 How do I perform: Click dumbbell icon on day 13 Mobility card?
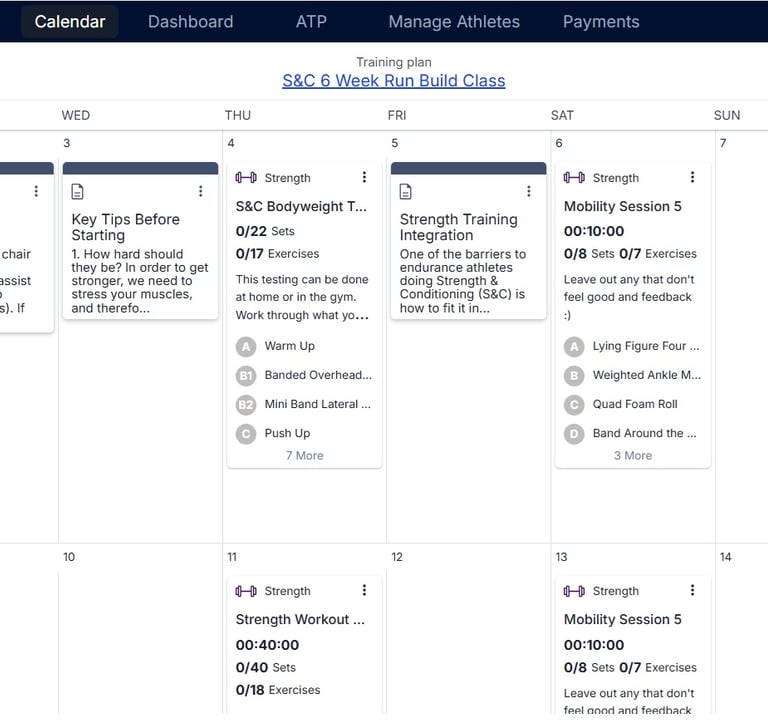coord(574,591)
